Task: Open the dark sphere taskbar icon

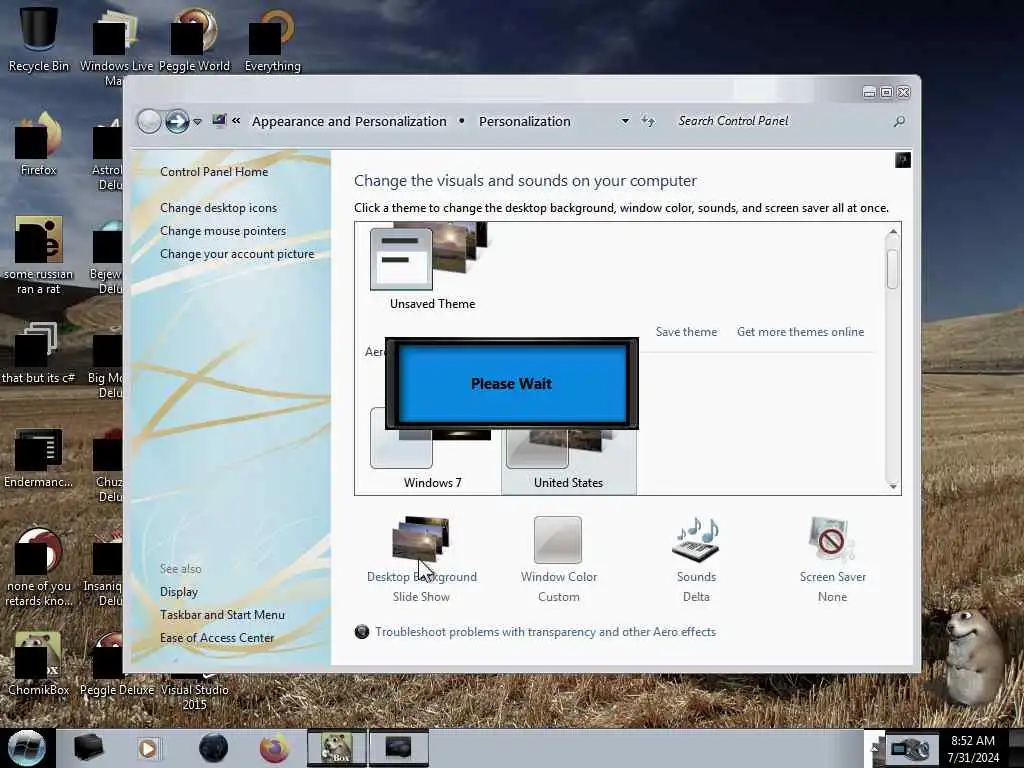Action: coord(214,748)
